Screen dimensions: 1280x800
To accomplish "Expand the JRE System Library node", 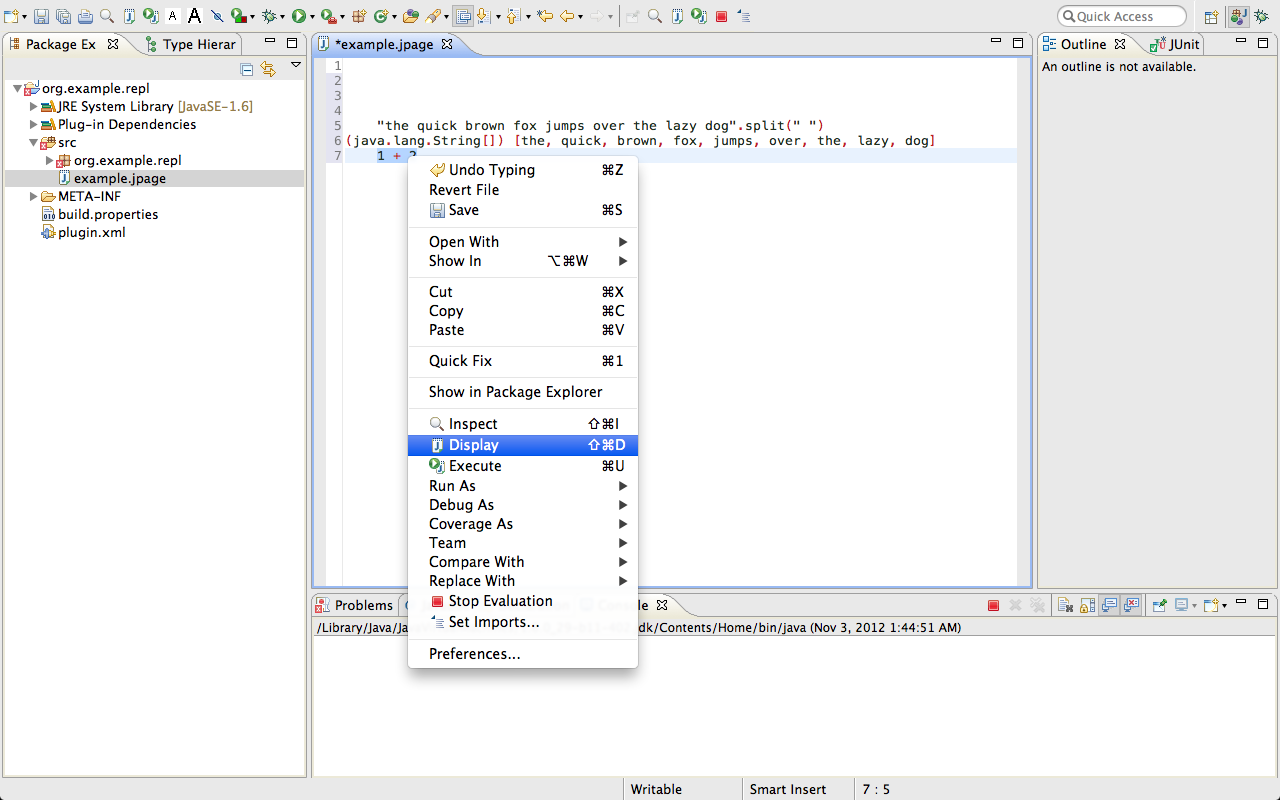I will click(x=34, y=106).
